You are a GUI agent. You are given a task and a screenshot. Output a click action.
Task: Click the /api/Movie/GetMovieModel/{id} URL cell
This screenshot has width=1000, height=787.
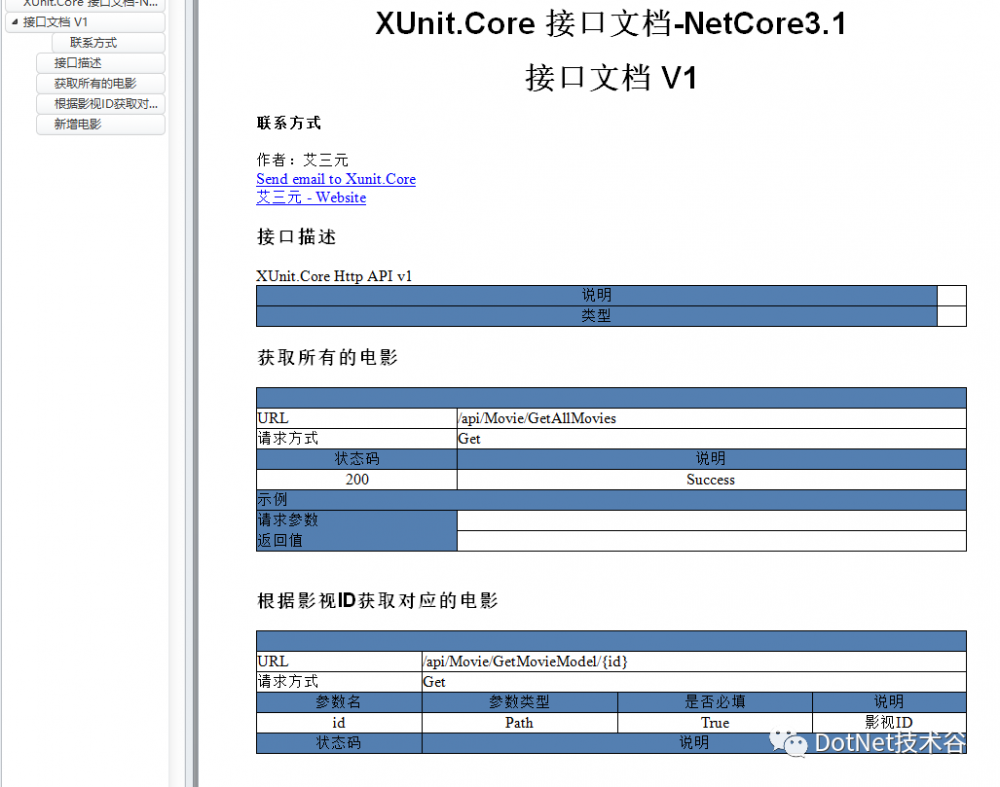(523, 661)
